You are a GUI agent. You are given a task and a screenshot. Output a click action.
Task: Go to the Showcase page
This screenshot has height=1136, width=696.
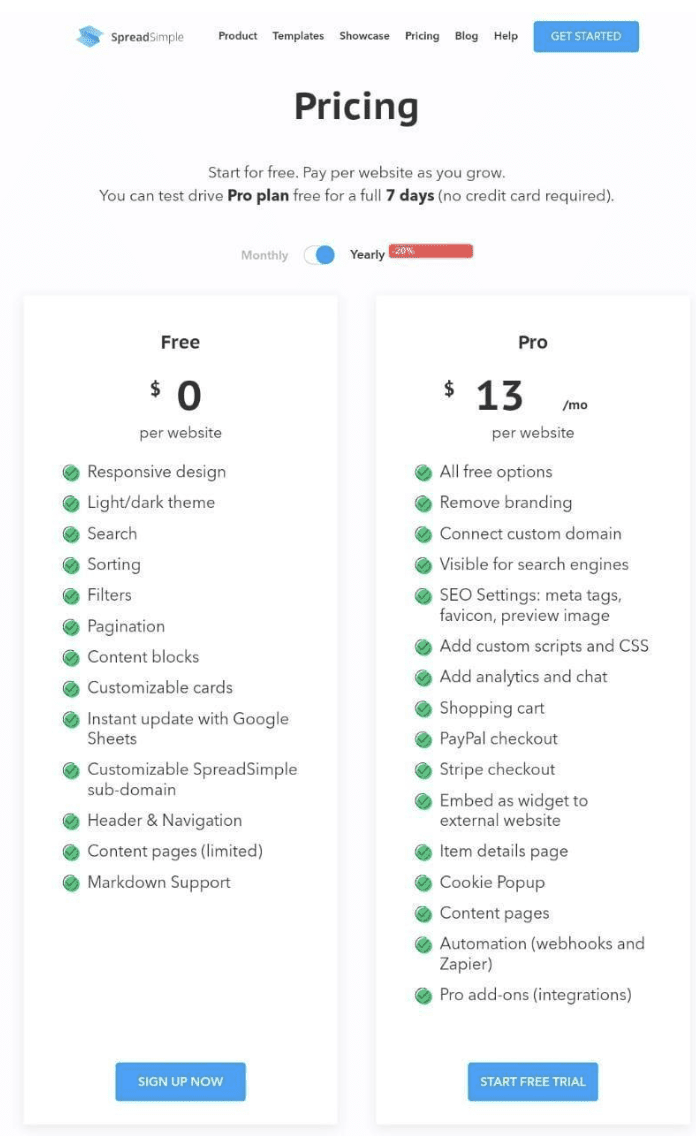click(364, 36)
